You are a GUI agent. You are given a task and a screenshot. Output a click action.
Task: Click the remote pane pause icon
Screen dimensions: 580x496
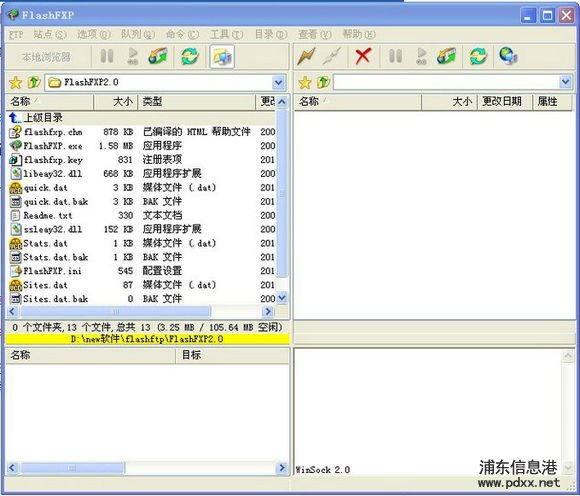395,56
